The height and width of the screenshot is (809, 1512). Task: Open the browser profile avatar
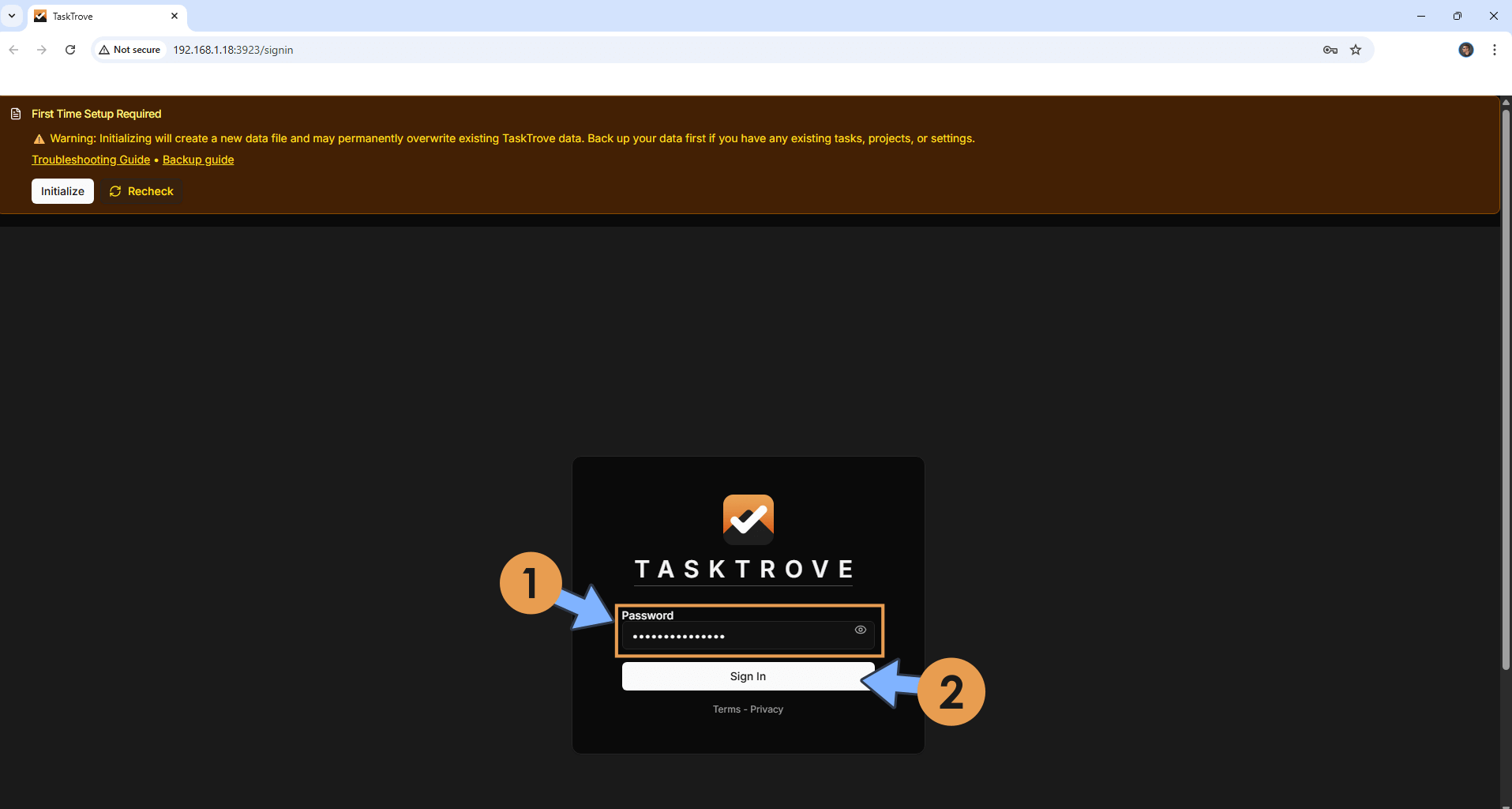(x=1466, y=49)
